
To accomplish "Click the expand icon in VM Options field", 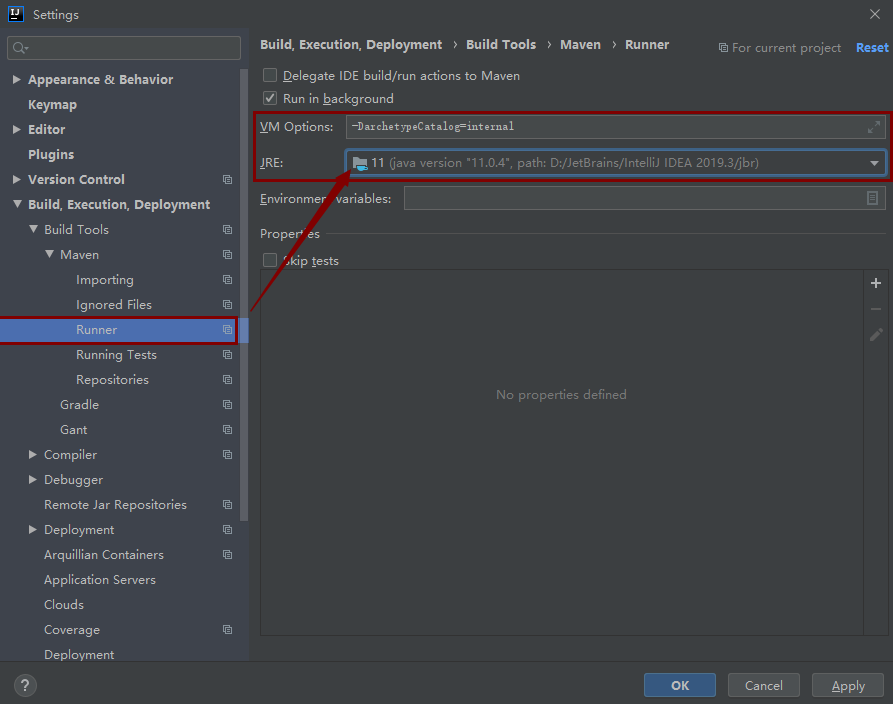I will (874, 127).
